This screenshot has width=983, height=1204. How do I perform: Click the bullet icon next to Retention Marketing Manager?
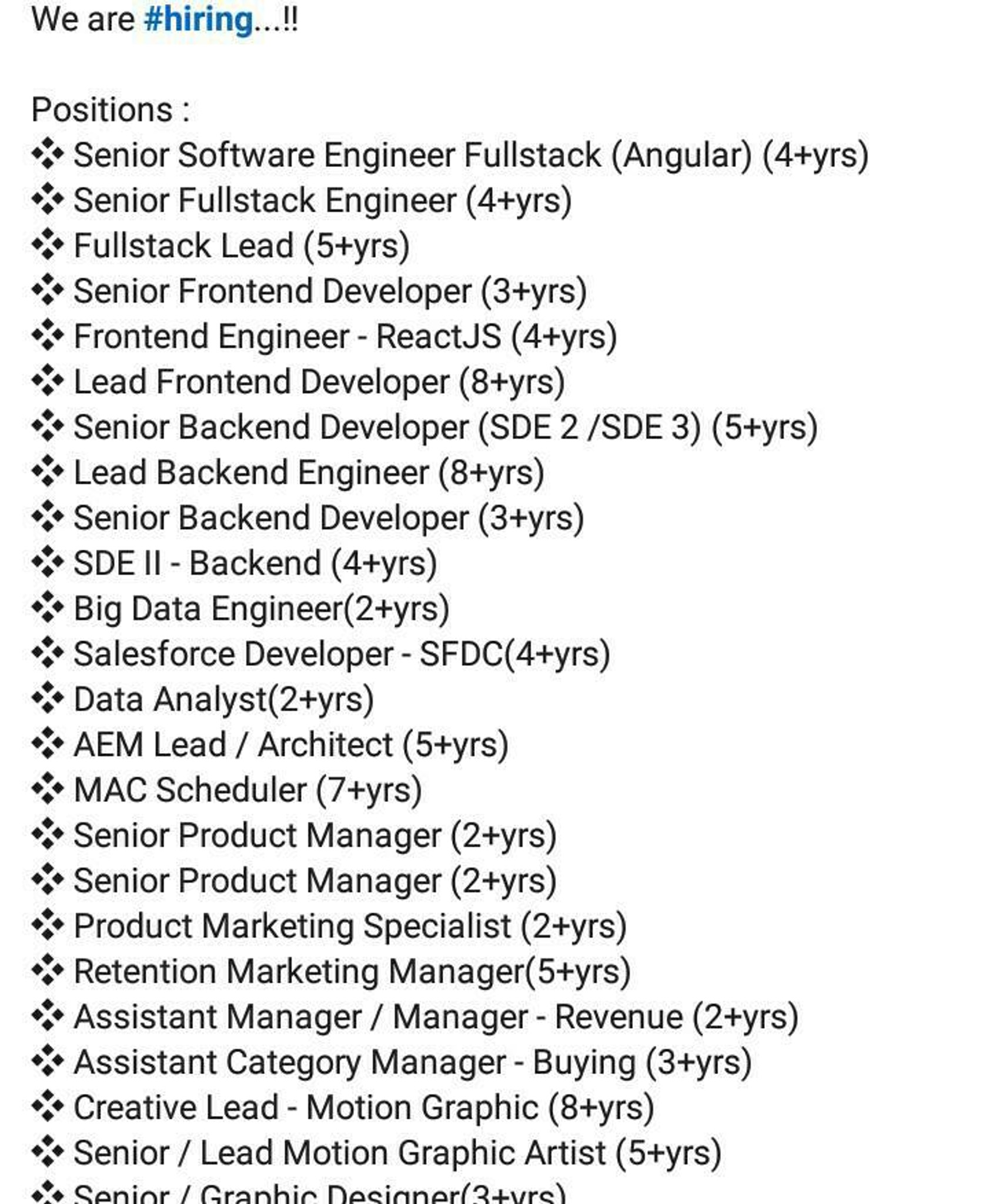tap(48, 971)
